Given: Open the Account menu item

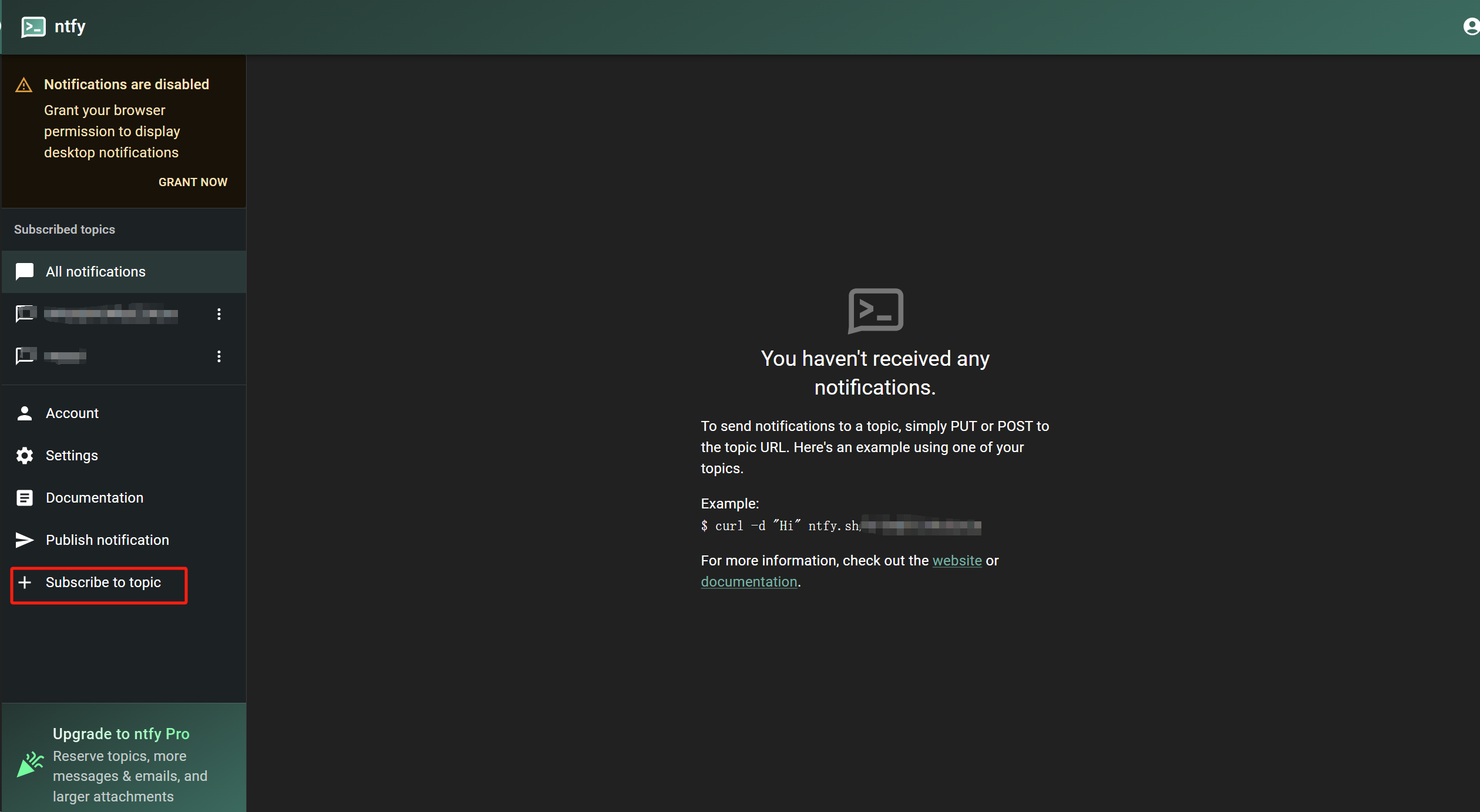Looking at the screenshot, I should (x=72, y=413).
